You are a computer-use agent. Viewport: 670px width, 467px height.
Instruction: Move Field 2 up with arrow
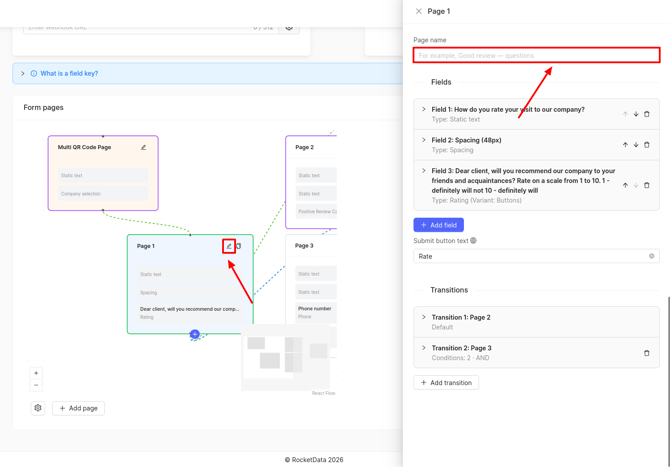coord(625,145)
